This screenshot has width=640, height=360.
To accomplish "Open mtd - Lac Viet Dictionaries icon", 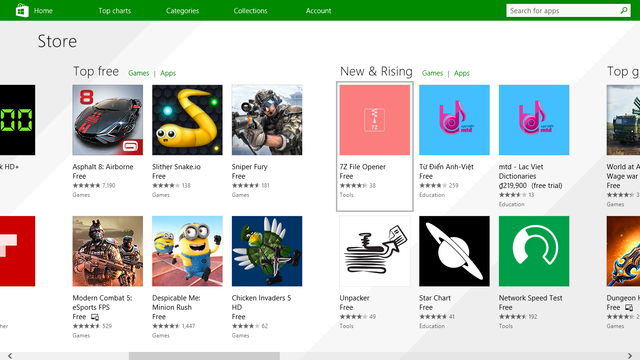I will [x=534, y=120].
